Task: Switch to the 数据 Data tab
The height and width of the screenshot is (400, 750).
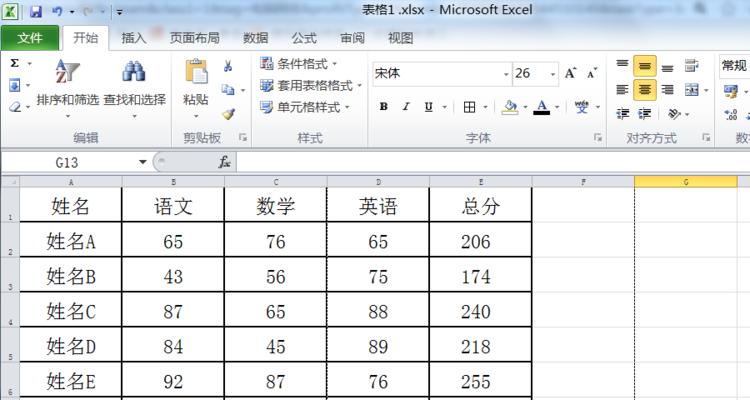Action: tap(255, 38)
